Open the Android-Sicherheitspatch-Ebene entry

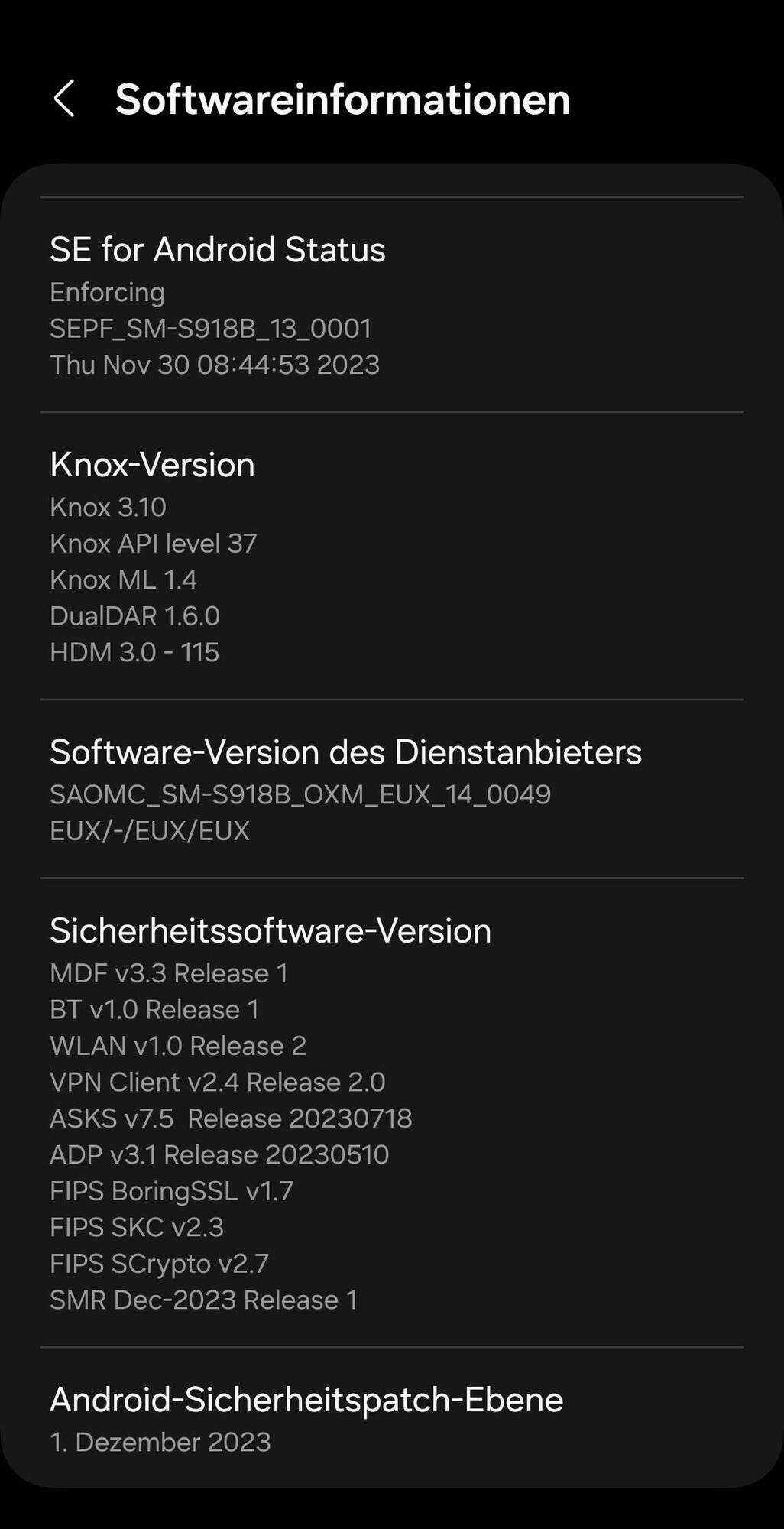[392, 1418]
